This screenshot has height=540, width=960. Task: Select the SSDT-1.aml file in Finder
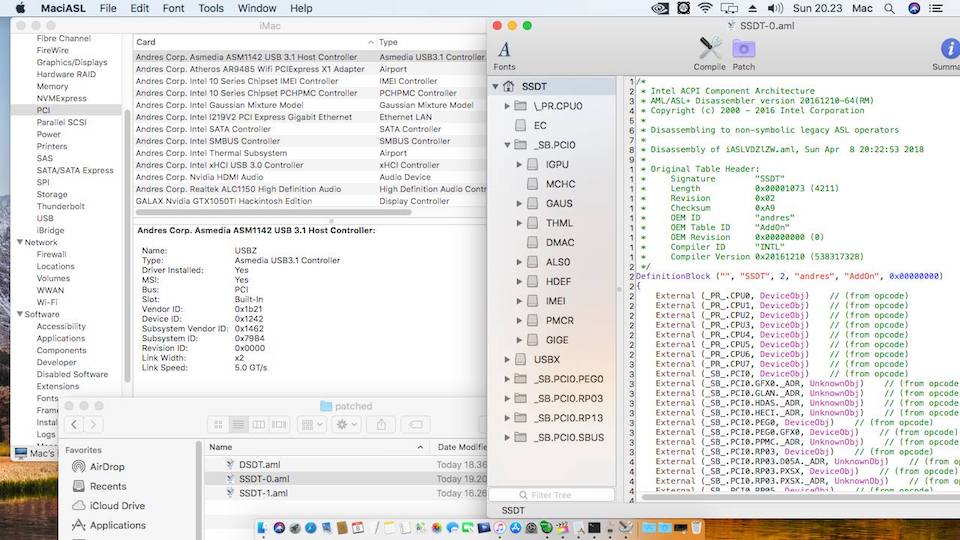pyautogui.click(x=345, y=493)
